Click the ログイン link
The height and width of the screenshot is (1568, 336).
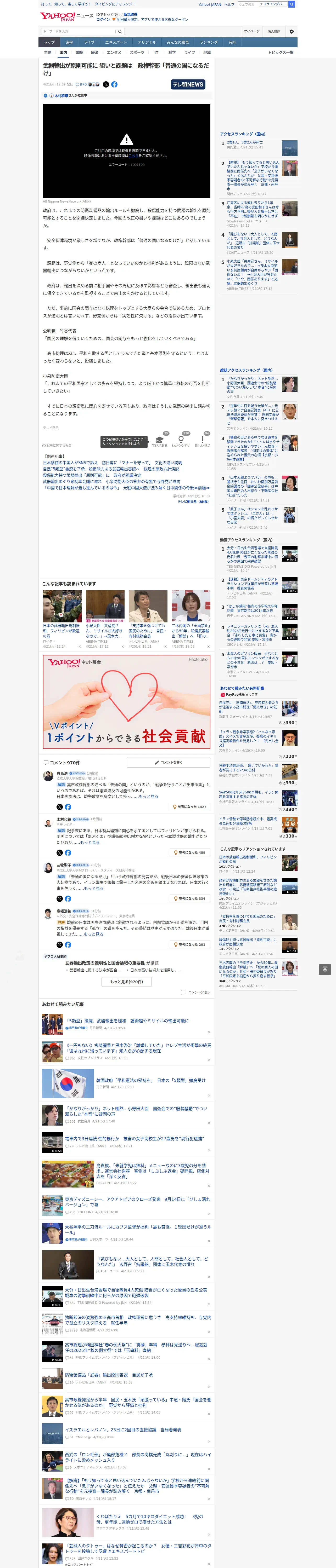tap(103, 20)
